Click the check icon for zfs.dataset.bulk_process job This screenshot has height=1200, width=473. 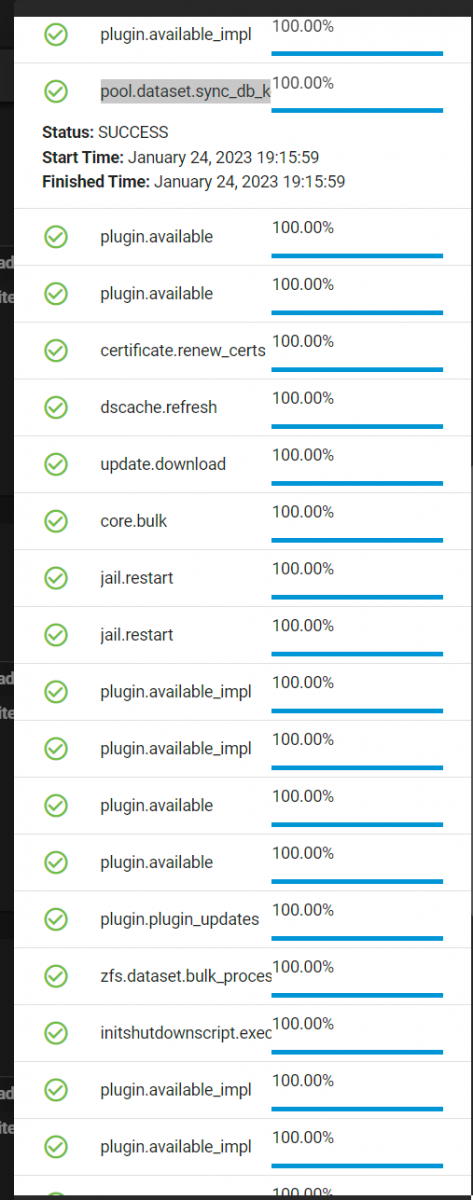[x=57, y=975]
